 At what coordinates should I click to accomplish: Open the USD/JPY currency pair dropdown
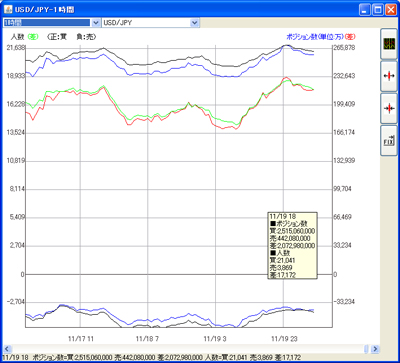[150, 22]
